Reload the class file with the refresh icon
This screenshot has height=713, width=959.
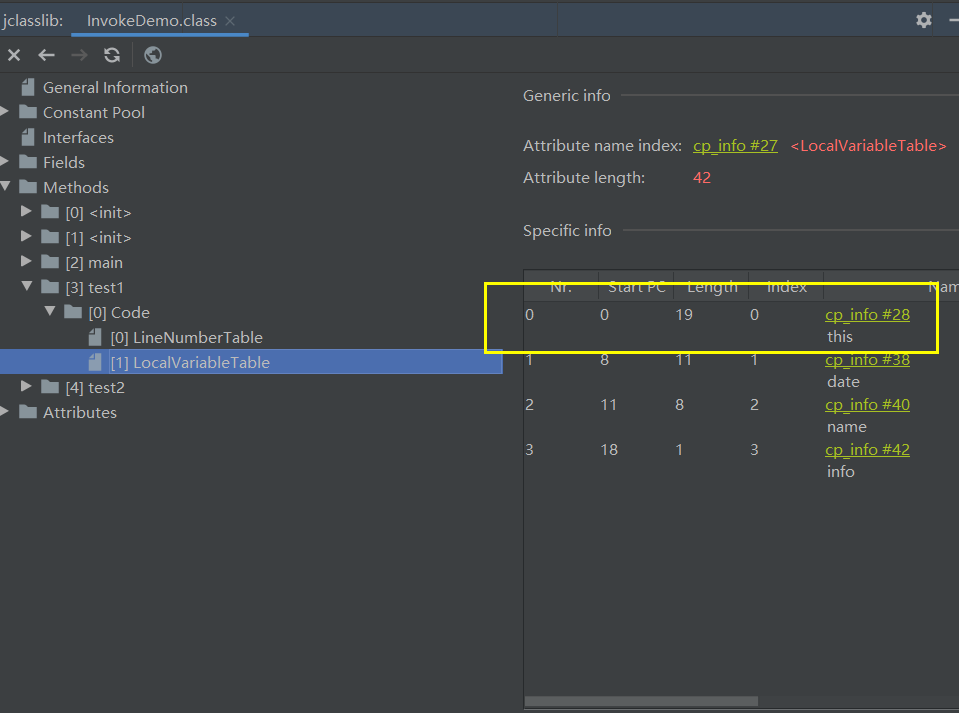click(x=112, y=56)
